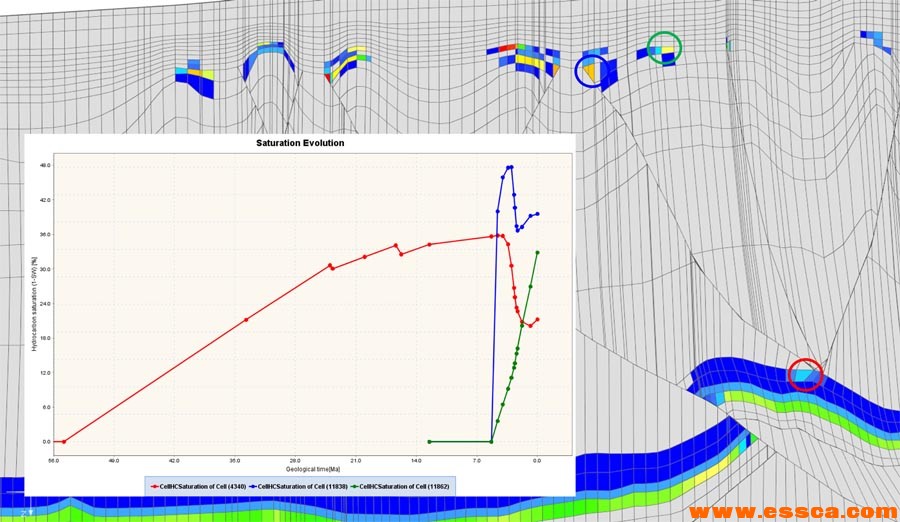Click the red curve's first point near 55 Ma
The height and width of the screenshot is (522, 900).
tap(64, 441)
